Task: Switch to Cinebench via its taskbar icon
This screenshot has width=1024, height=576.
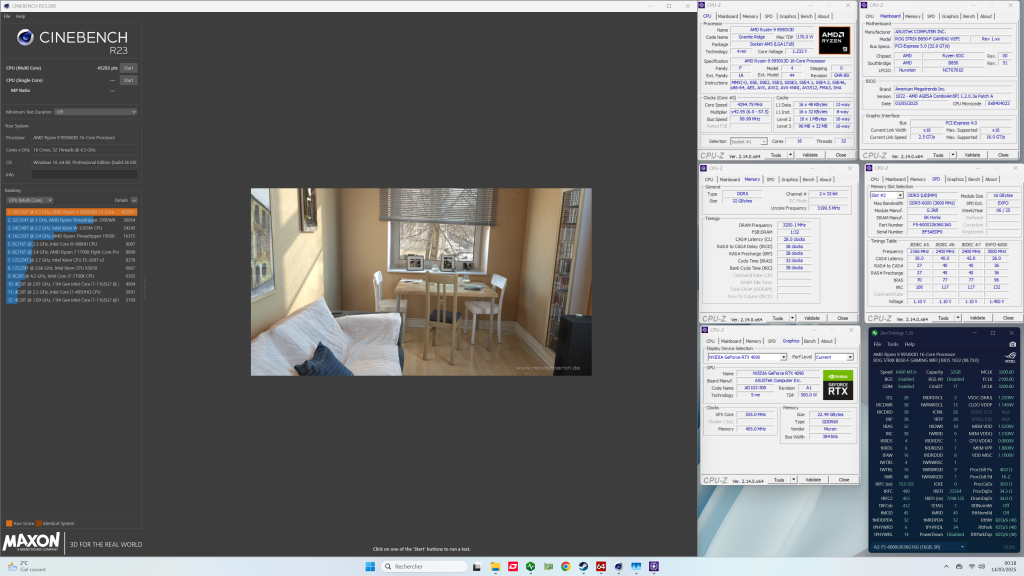Action: point(618,566)
